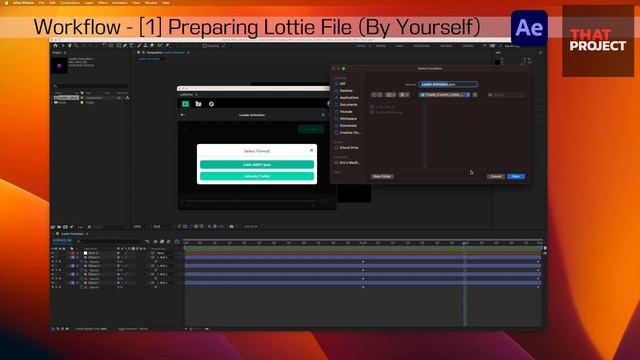
Task: Open the green LottieFiles render icon tab
Action: click(x=185, y=104)
